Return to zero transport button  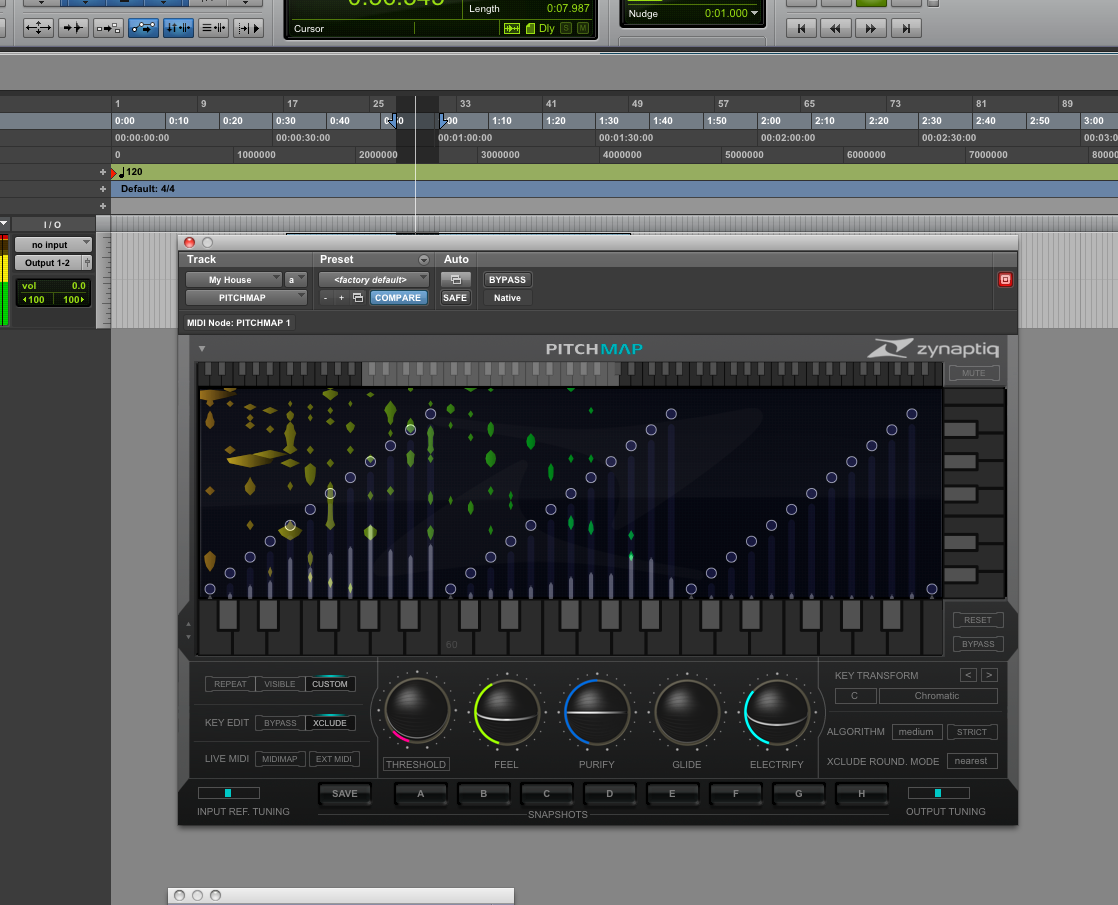801,29
